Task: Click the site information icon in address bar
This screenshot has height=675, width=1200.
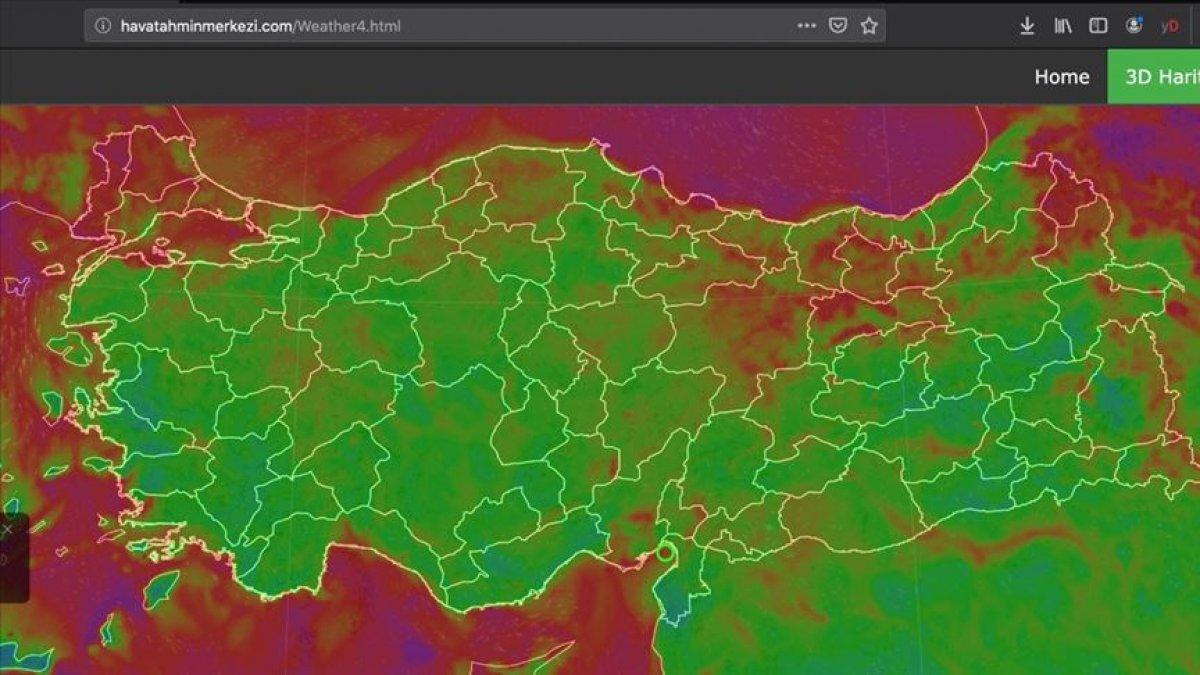Action: tap(103, 26)
